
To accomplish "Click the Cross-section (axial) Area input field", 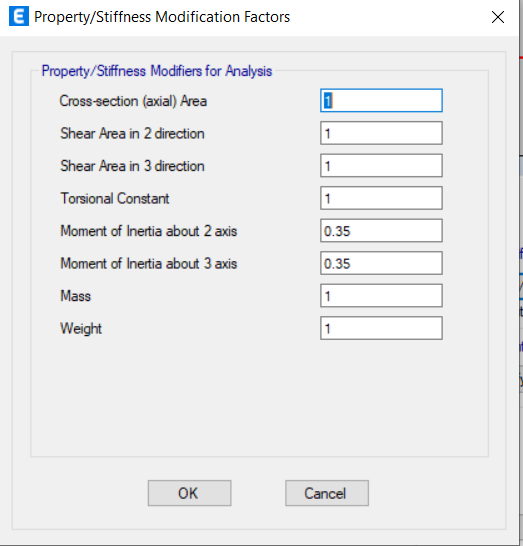I will click(381, 101).
